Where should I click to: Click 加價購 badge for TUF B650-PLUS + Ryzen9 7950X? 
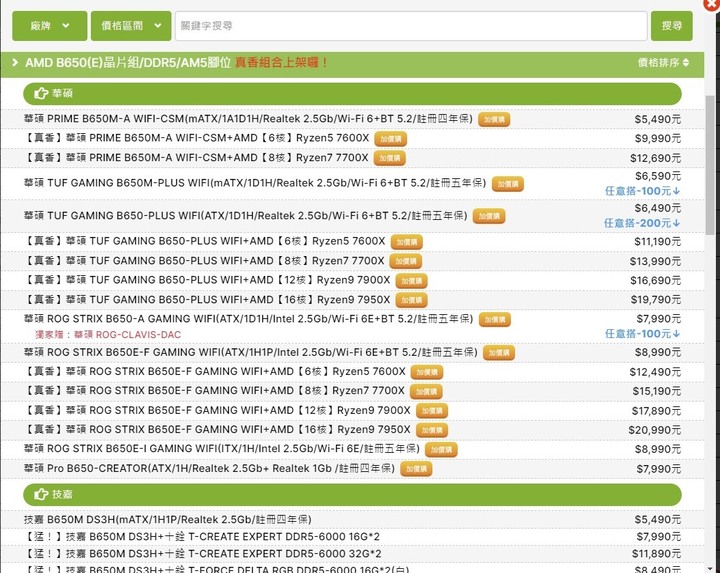411,300
